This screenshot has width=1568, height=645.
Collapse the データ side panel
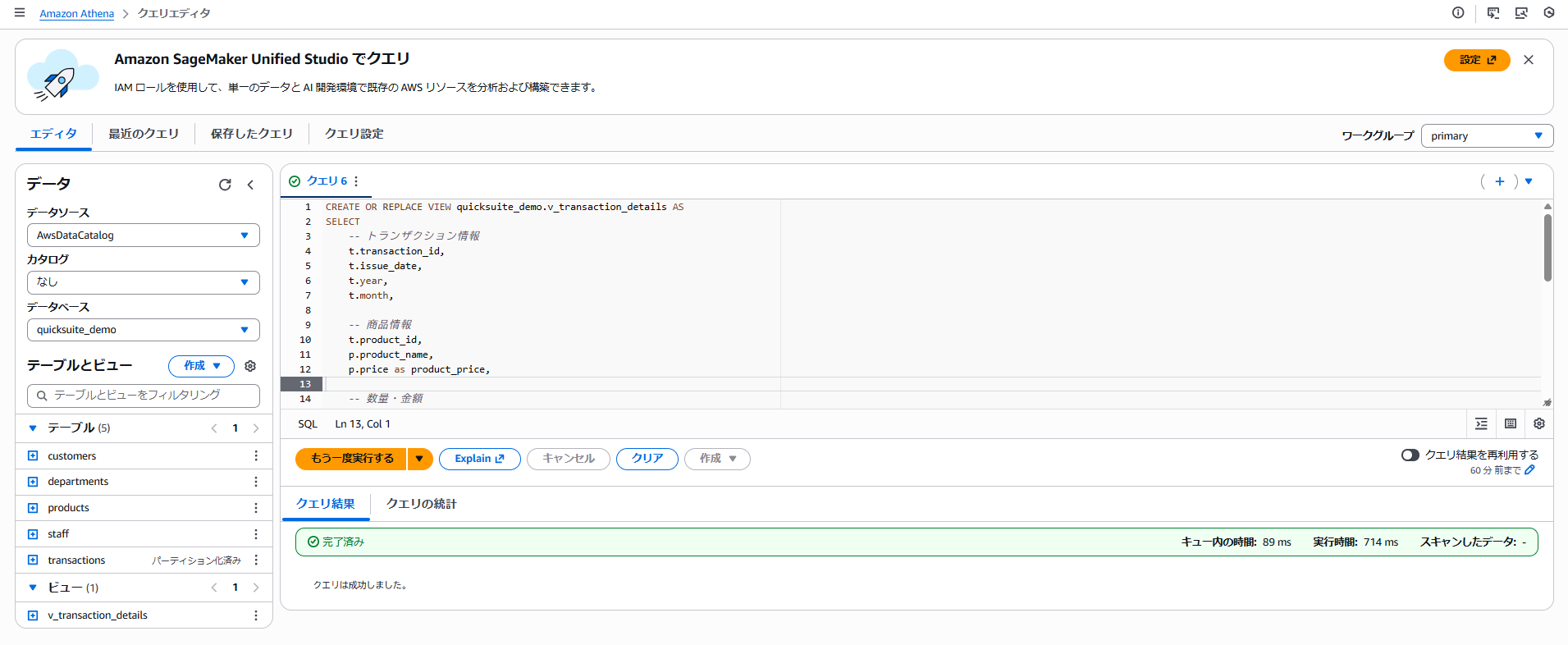pyautogui.click(x=250, y=185)
